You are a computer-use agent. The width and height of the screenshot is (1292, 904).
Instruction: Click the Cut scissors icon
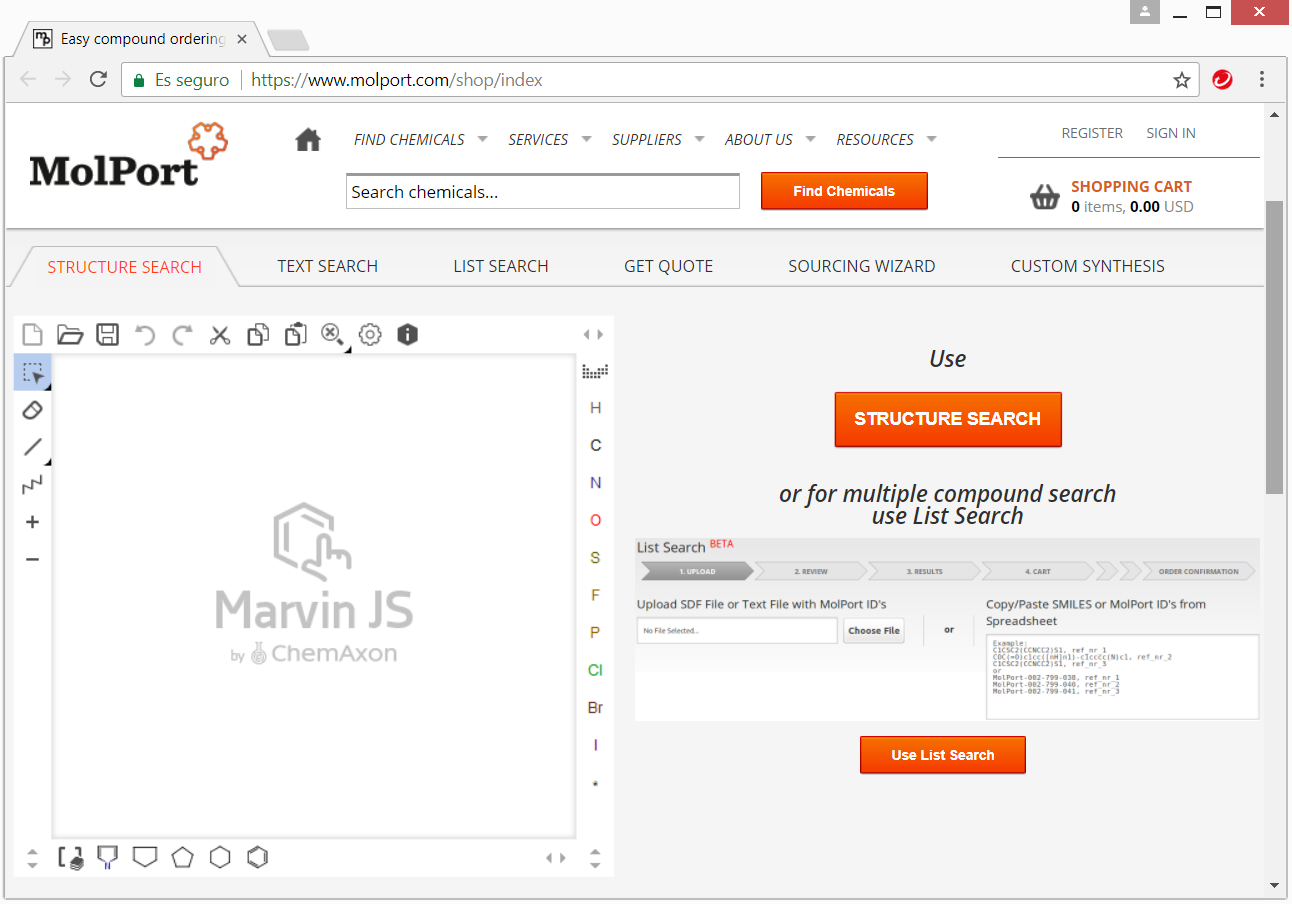(x=220, y=335)
